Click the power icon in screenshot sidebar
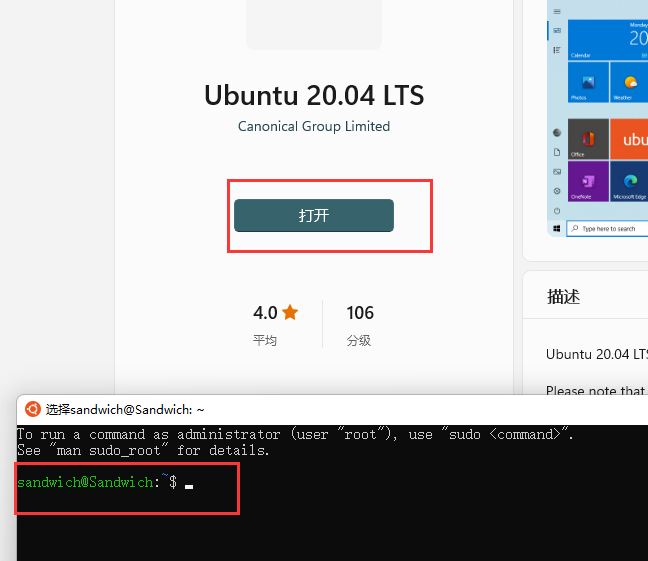Screen dimensions: 648x561 click(x=557, y=211)
